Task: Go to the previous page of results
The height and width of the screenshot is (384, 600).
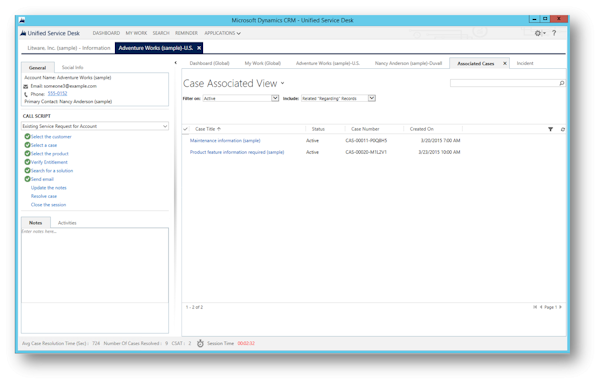Action: (x=541, y=307)
